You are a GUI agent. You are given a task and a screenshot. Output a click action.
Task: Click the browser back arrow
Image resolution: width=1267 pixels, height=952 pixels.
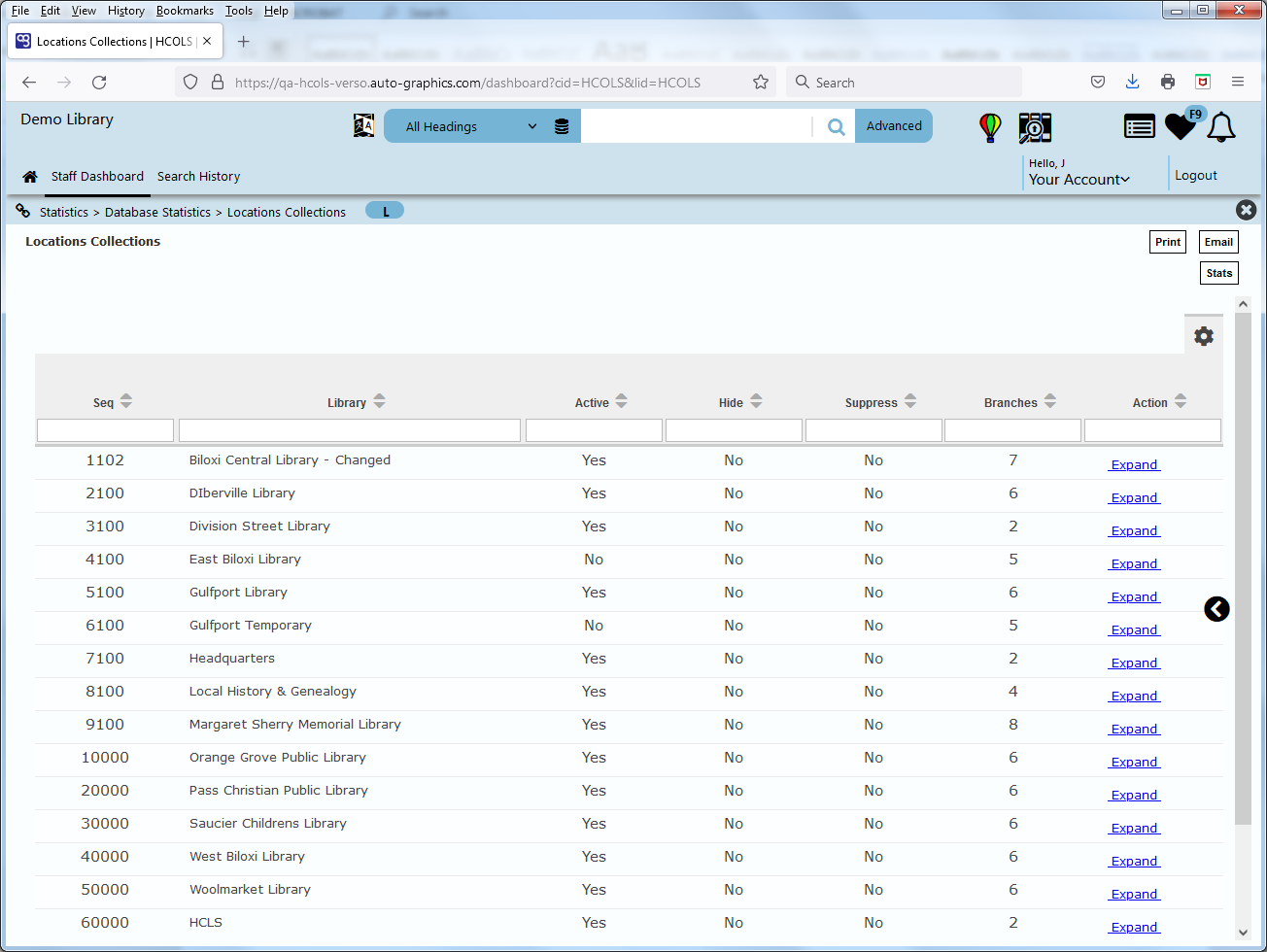pyautogui.click(x=29, y=83)
